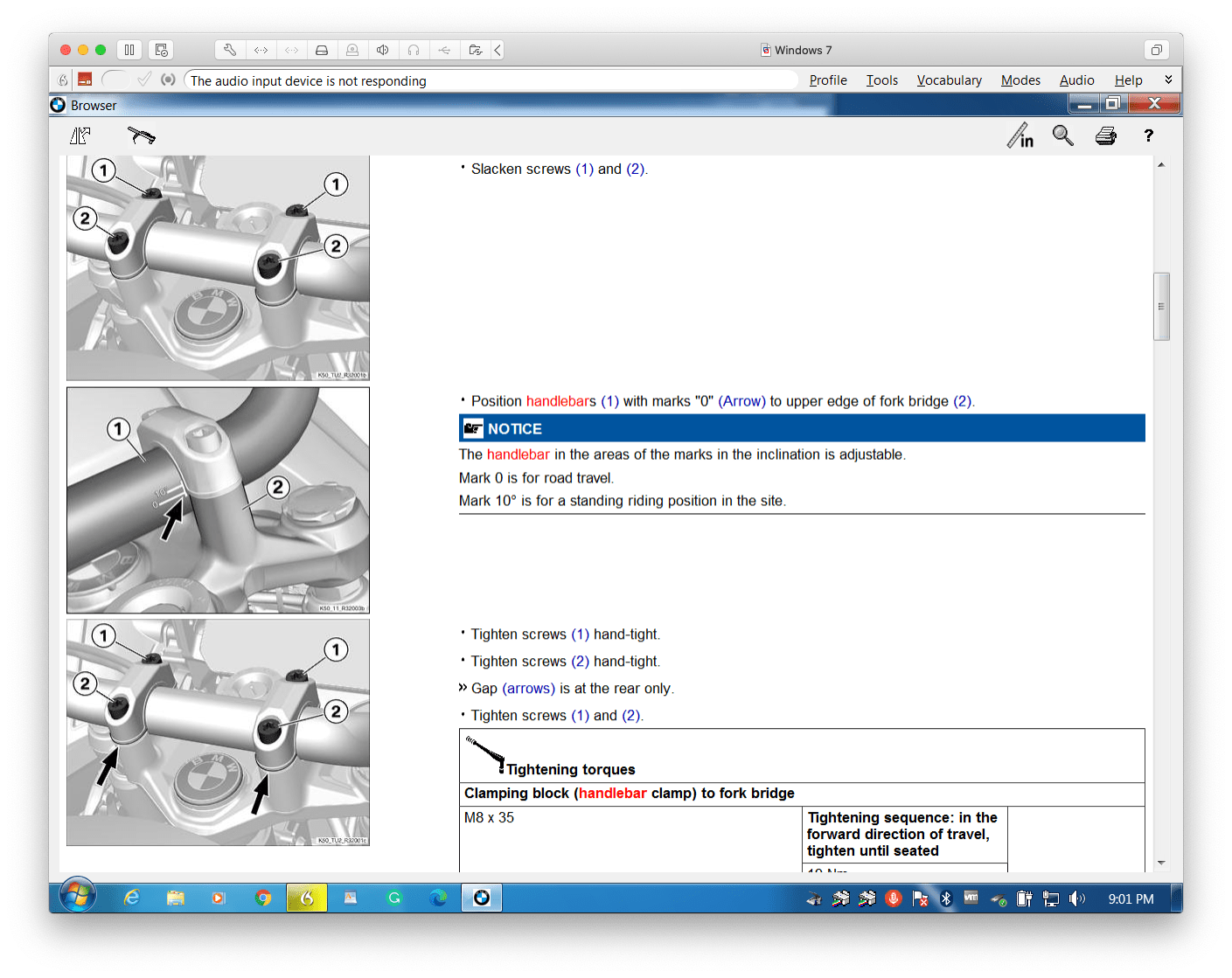Open search with the magnifying glass icon

1063,135
